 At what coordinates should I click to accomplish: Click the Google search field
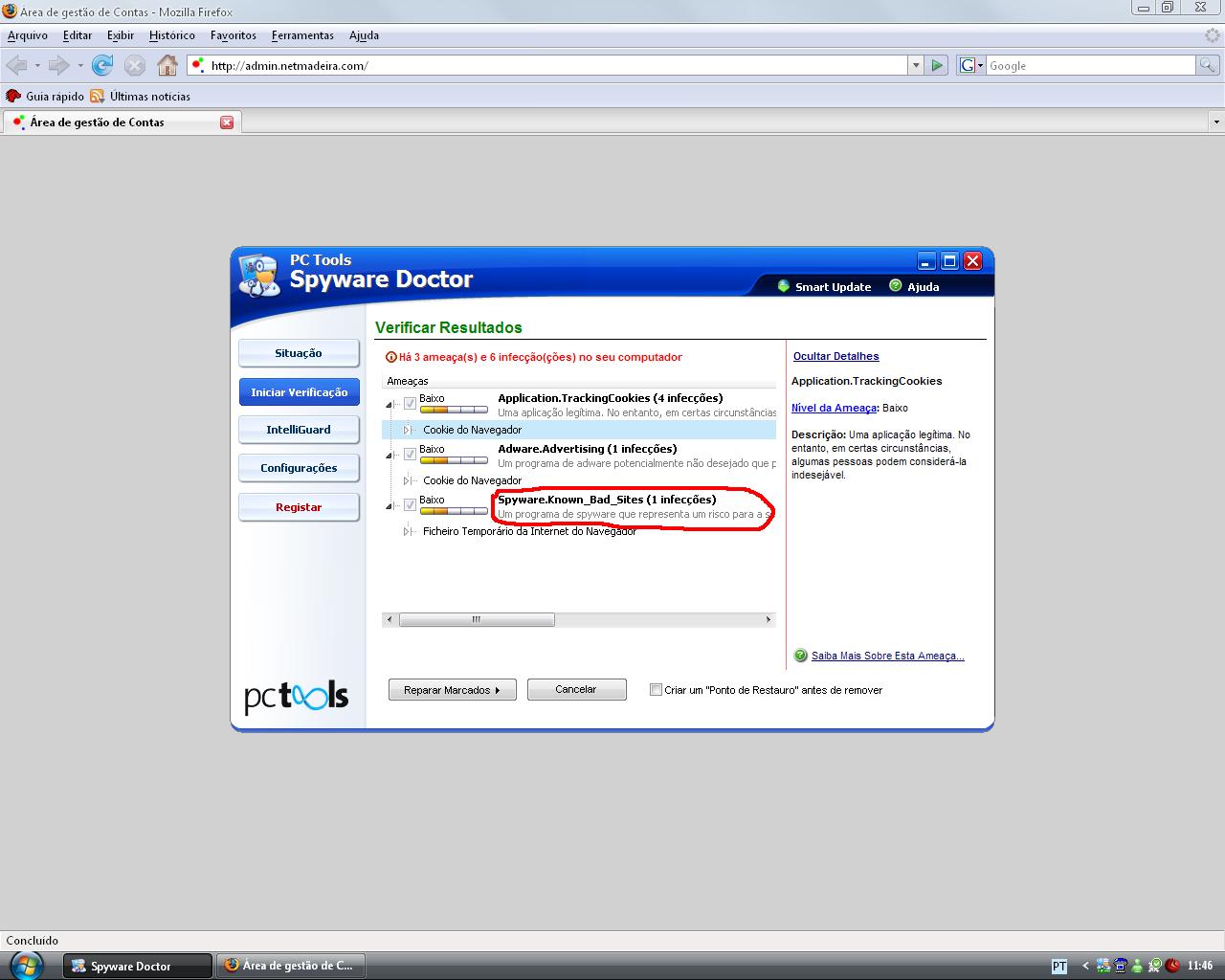tap(1090, 65)
